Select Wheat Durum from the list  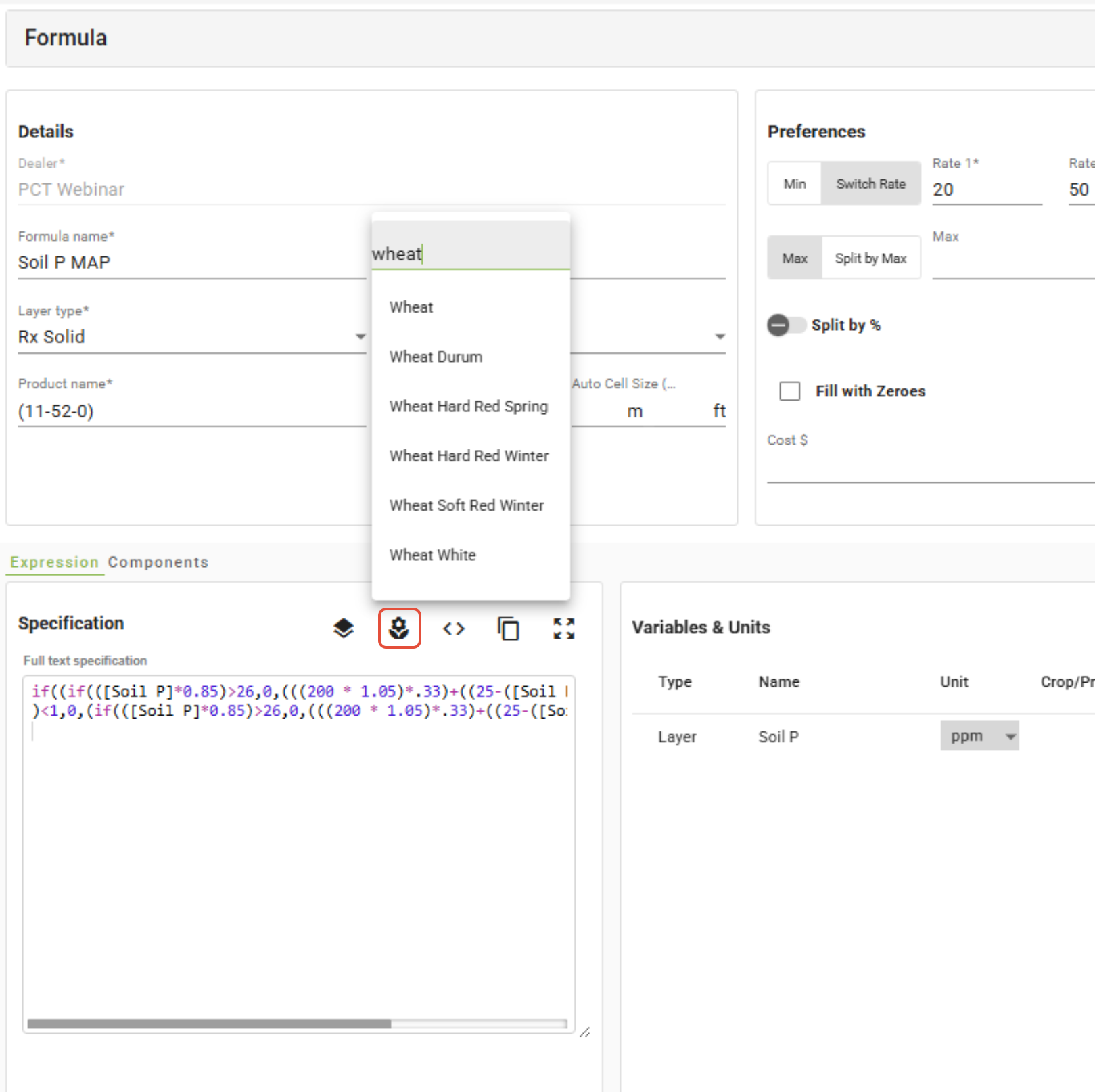pos(436,357)
